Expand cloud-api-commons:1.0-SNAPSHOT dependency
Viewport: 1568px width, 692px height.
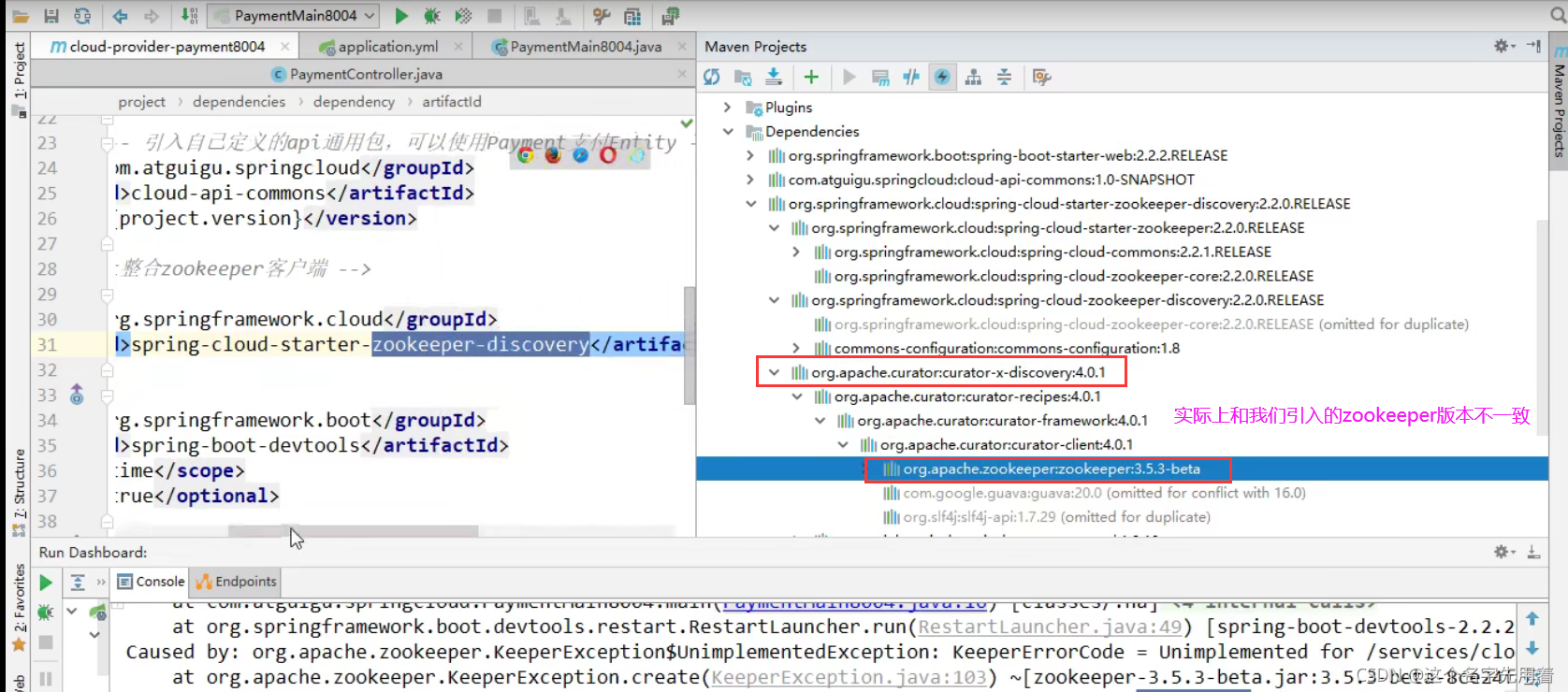point(750,180)
